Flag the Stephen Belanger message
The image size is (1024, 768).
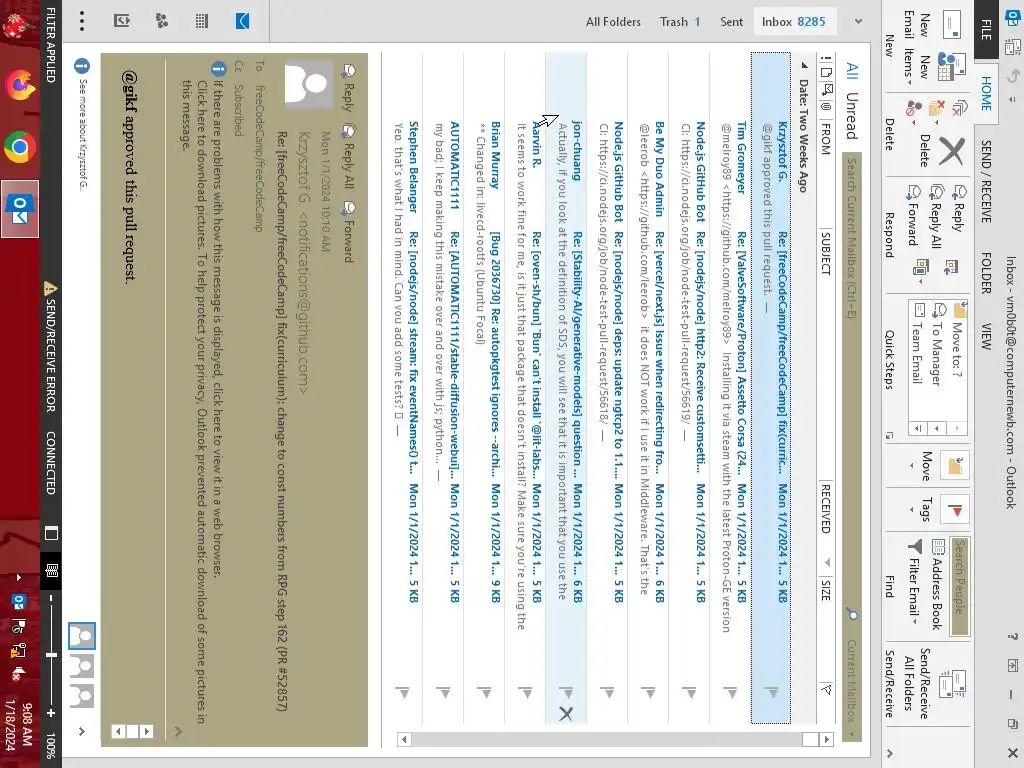[x=402, y=692]
